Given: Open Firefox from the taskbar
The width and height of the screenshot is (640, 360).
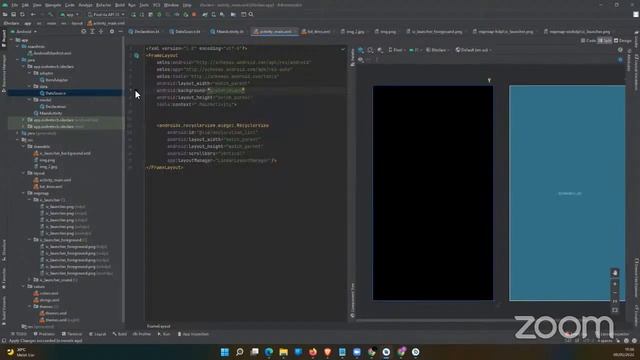Looking at the screenshot, I should click(313, 352).
